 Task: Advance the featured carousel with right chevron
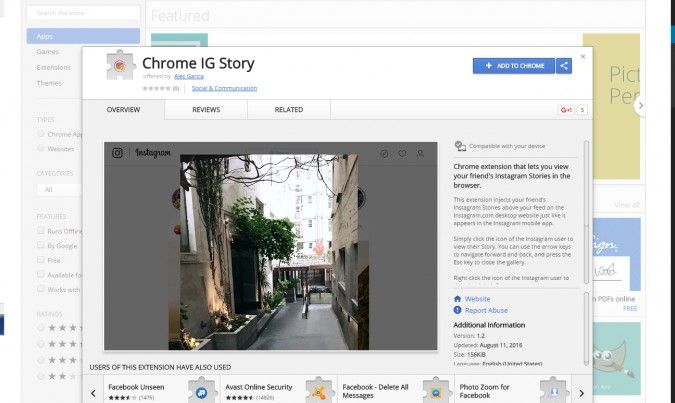[641, 105]
